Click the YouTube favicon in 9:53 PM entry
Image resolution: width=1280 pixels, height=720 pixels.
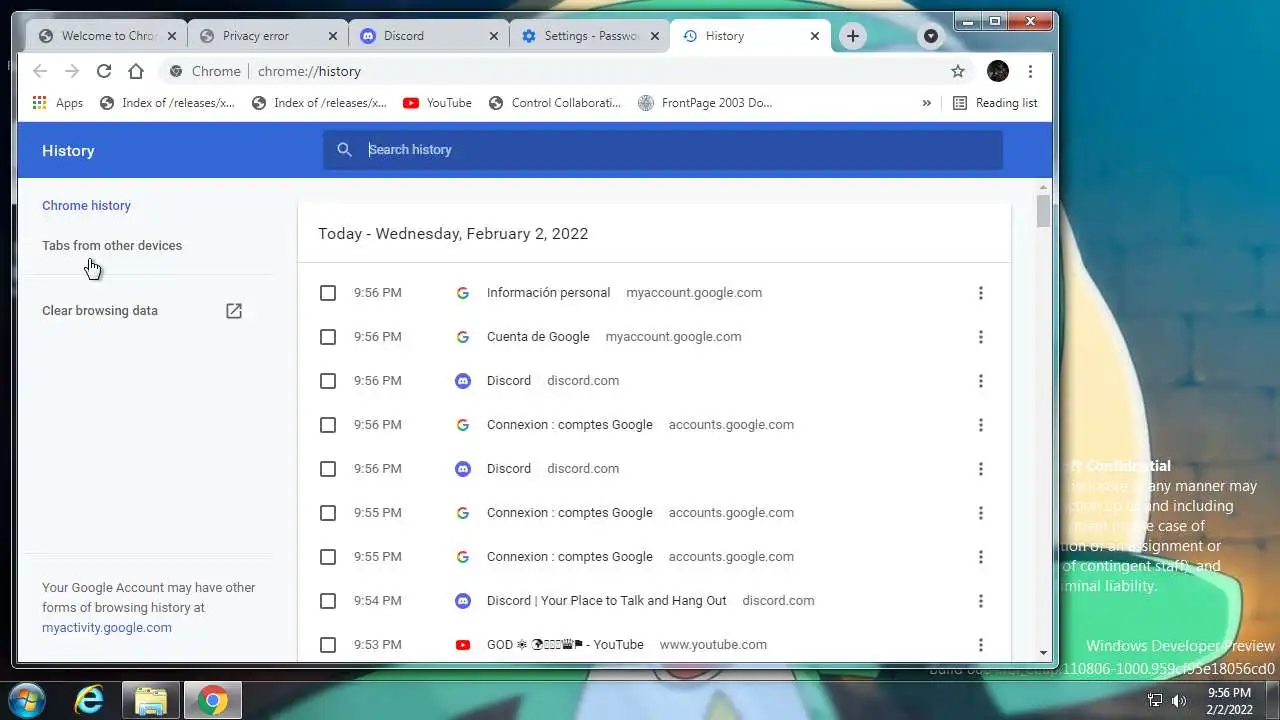pos(463,645)
